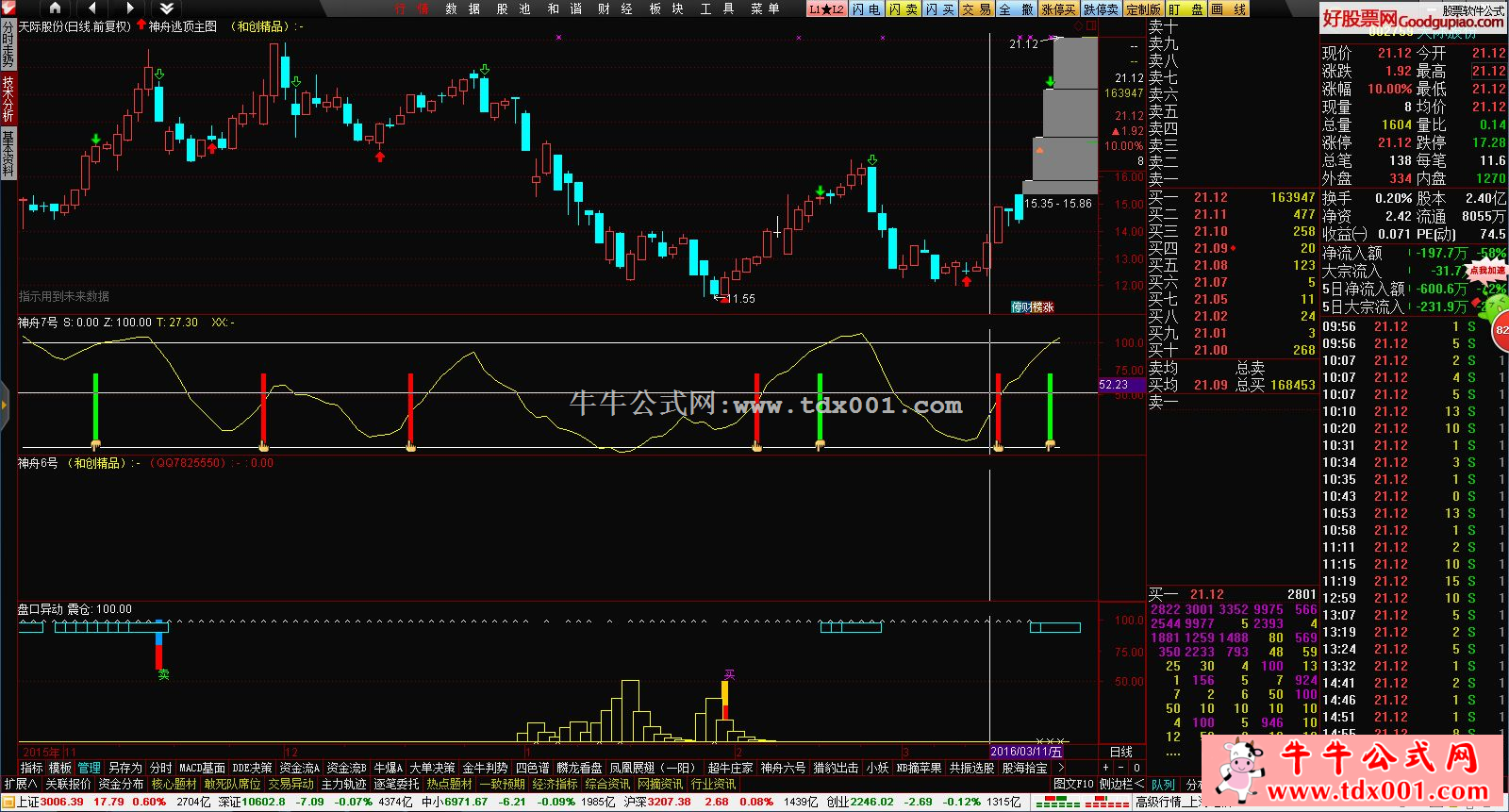Viewport: 1509px width, 812px height.
Task: Open the 板块 menu
Action: point(666,8)
